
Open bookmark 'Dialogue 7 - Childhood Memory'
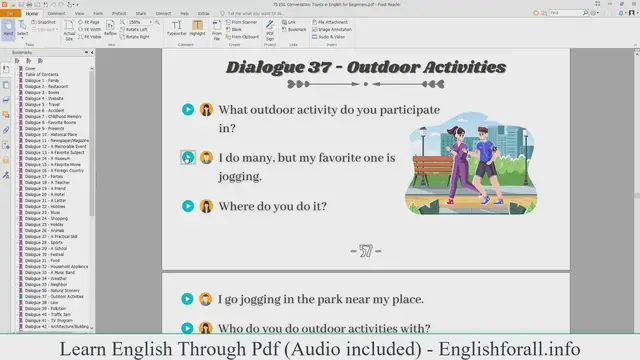(53, 116)
